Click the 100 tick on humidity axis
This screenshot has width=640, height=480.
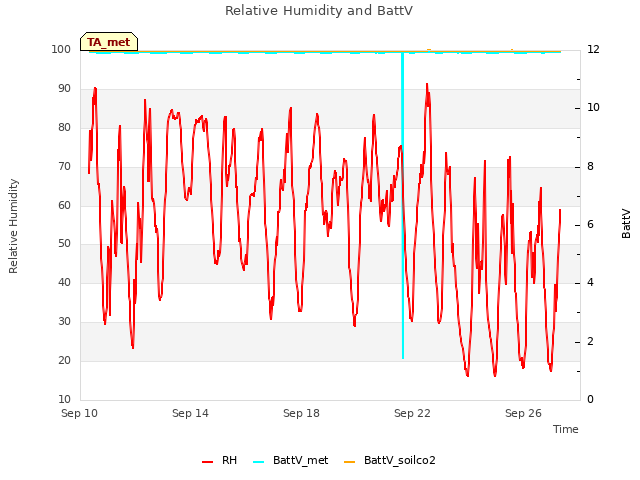point(61,49)
